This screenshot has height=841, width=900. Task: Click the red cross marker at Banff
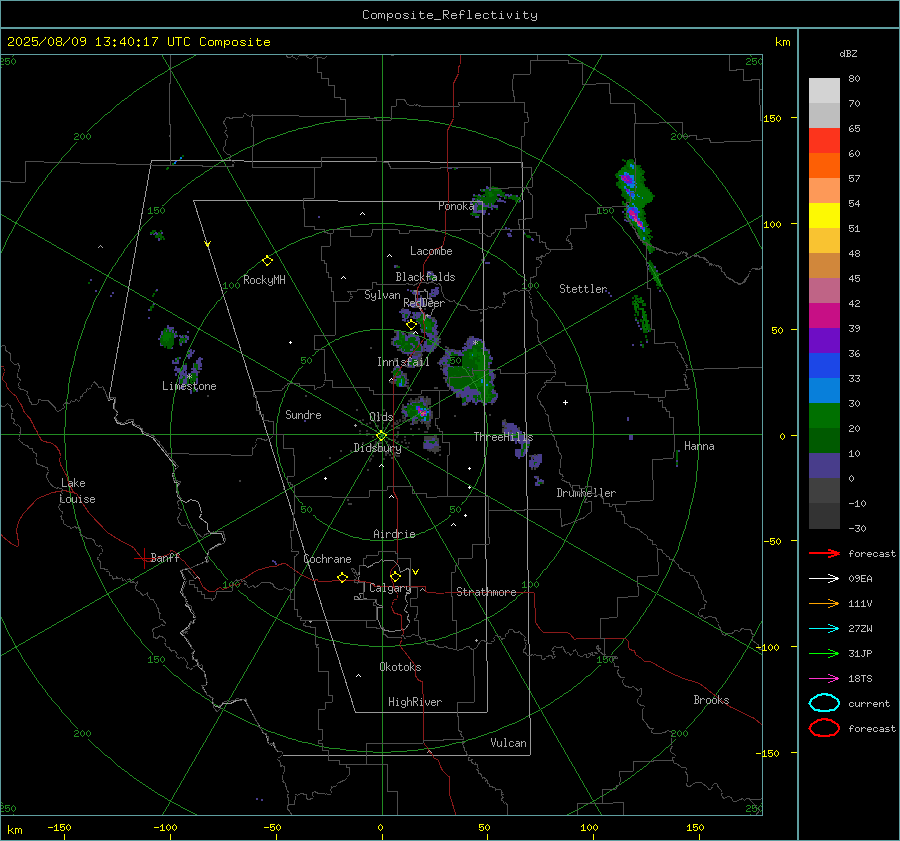pos(143,558)
